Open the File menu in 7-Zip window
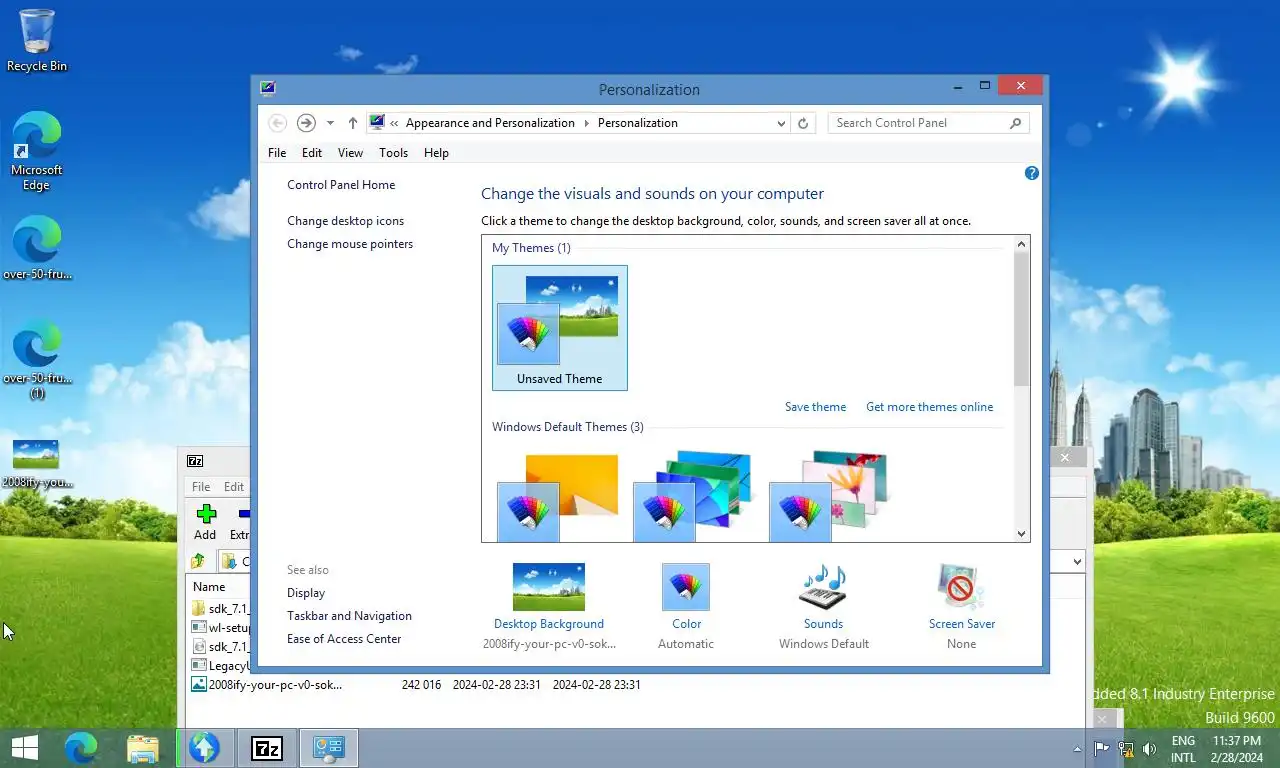1280x768 pixels. tap(201, 487)
